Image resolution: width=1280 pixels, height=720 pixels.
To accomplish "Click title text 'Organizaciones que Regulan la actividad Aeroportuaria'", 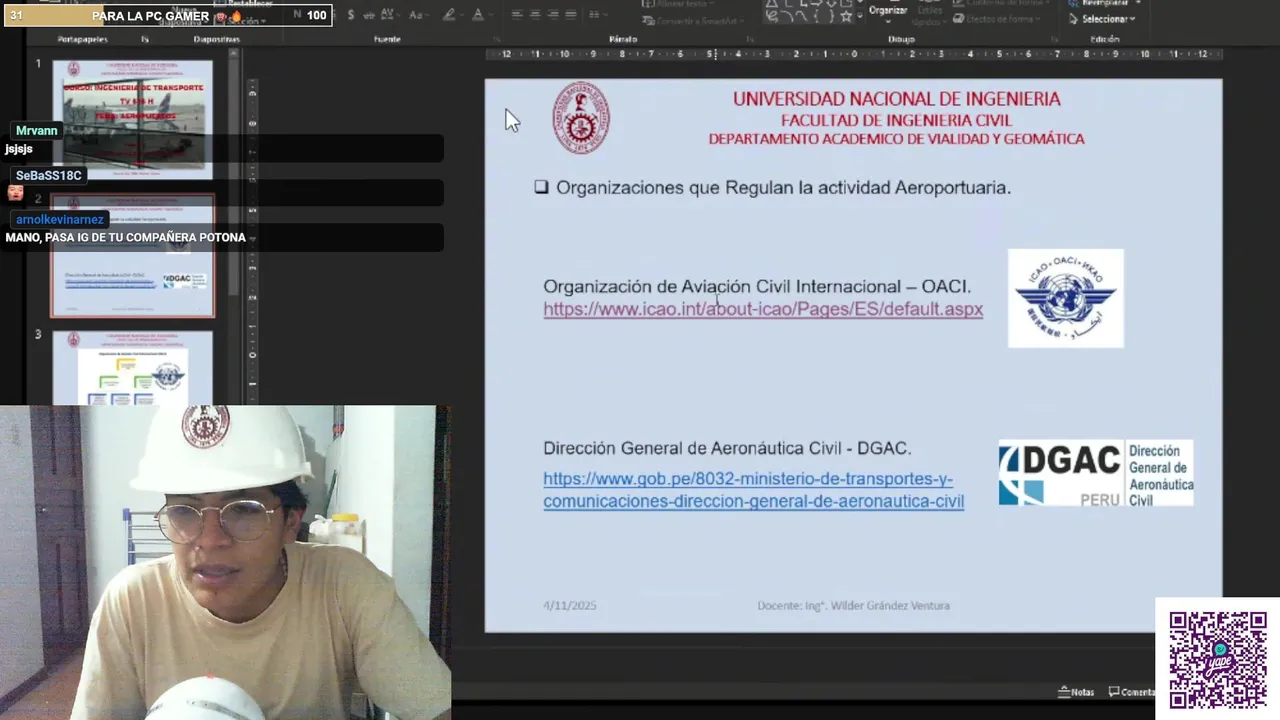I will tap(783, 187).
